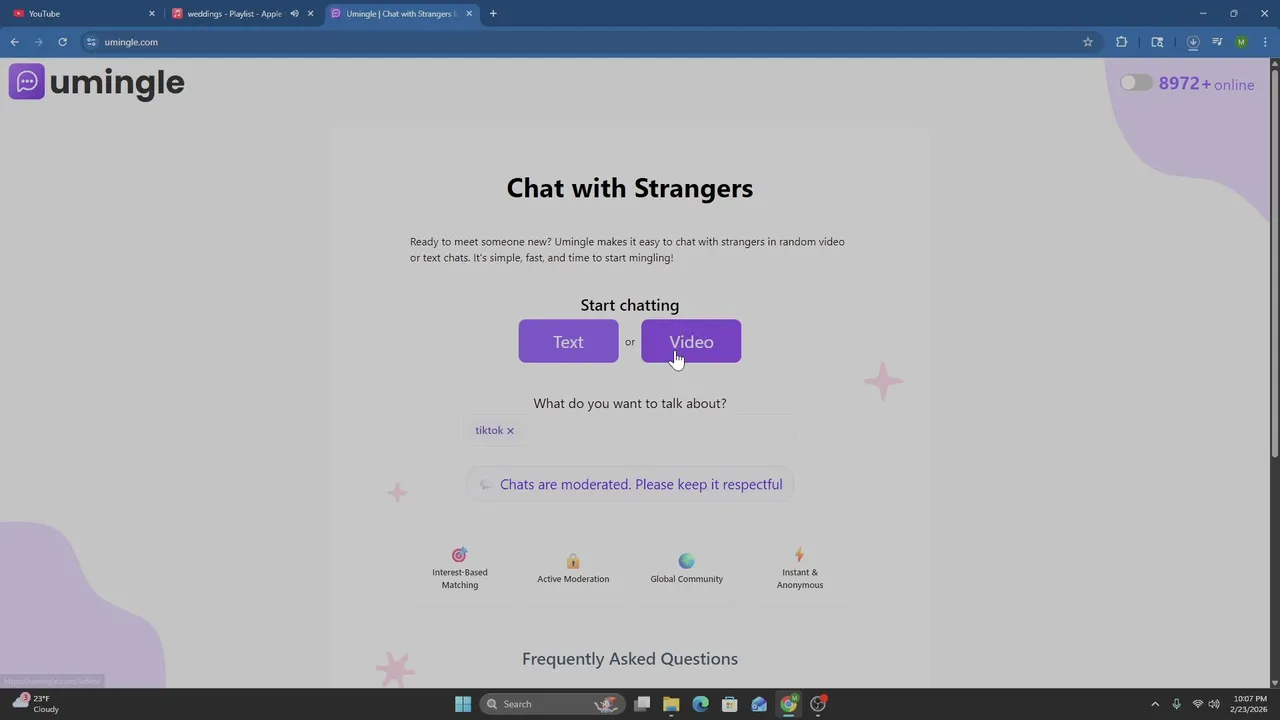
Task: Close the Umingle tab
Action: click(469, 14)
